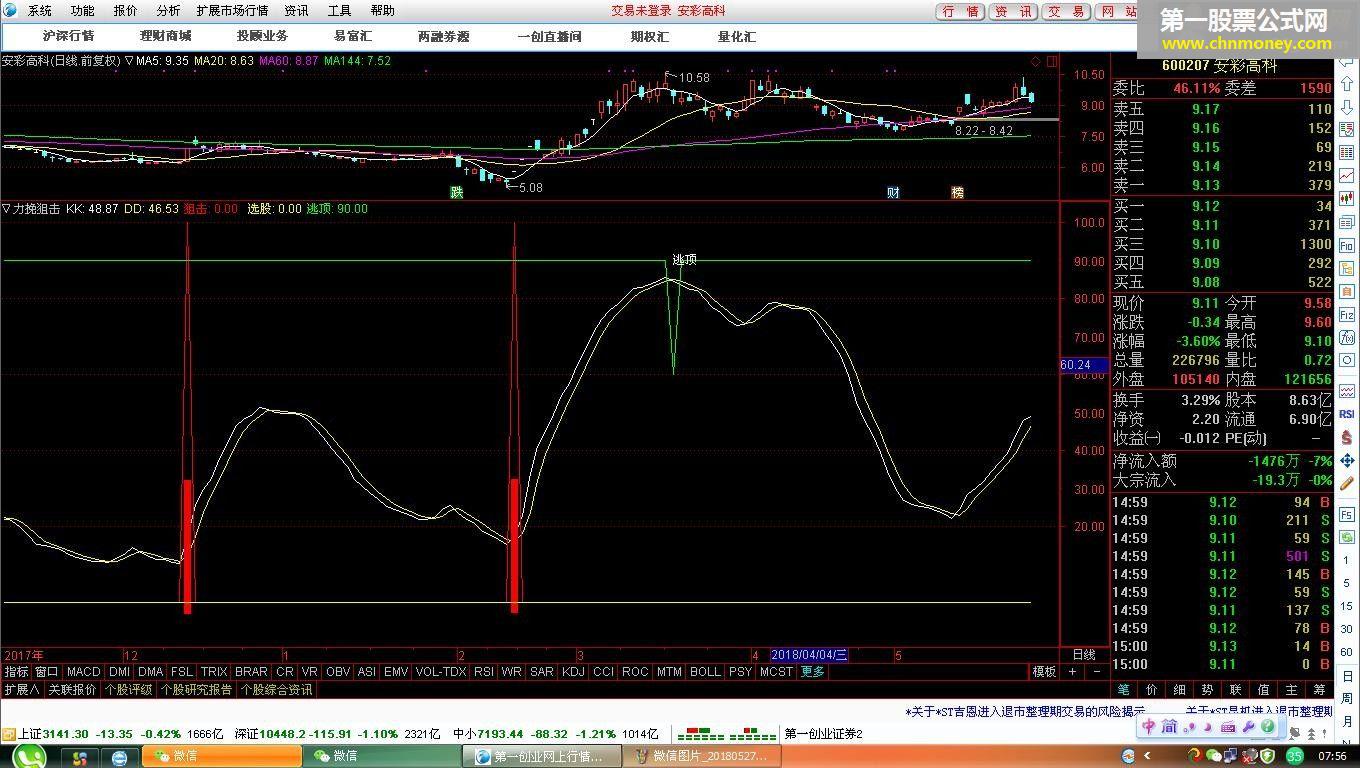Click the F10 company info icon

pos(1346,245)
